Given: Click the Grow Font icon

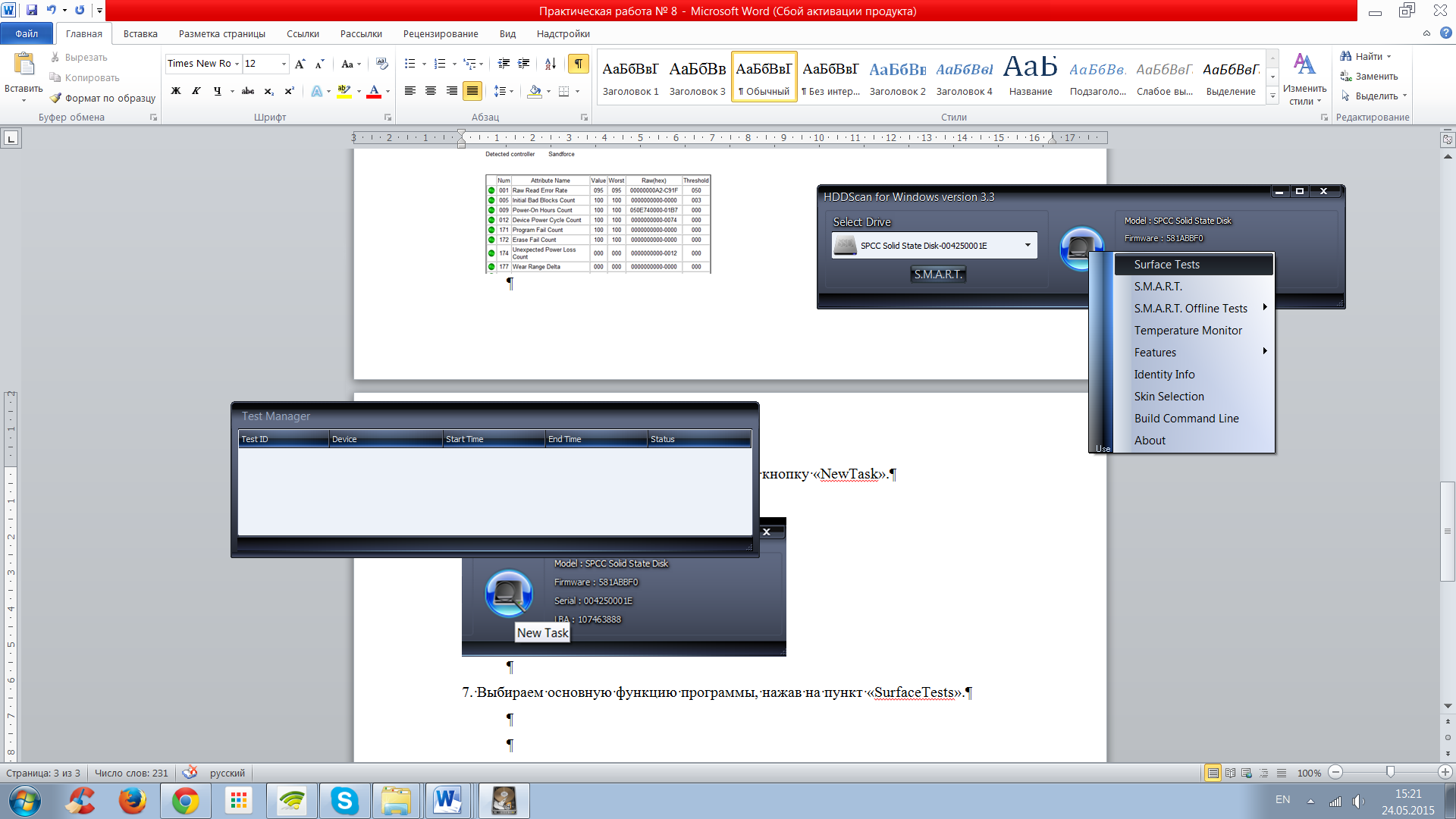Looking at the screenshot, I should pos(300,64).
